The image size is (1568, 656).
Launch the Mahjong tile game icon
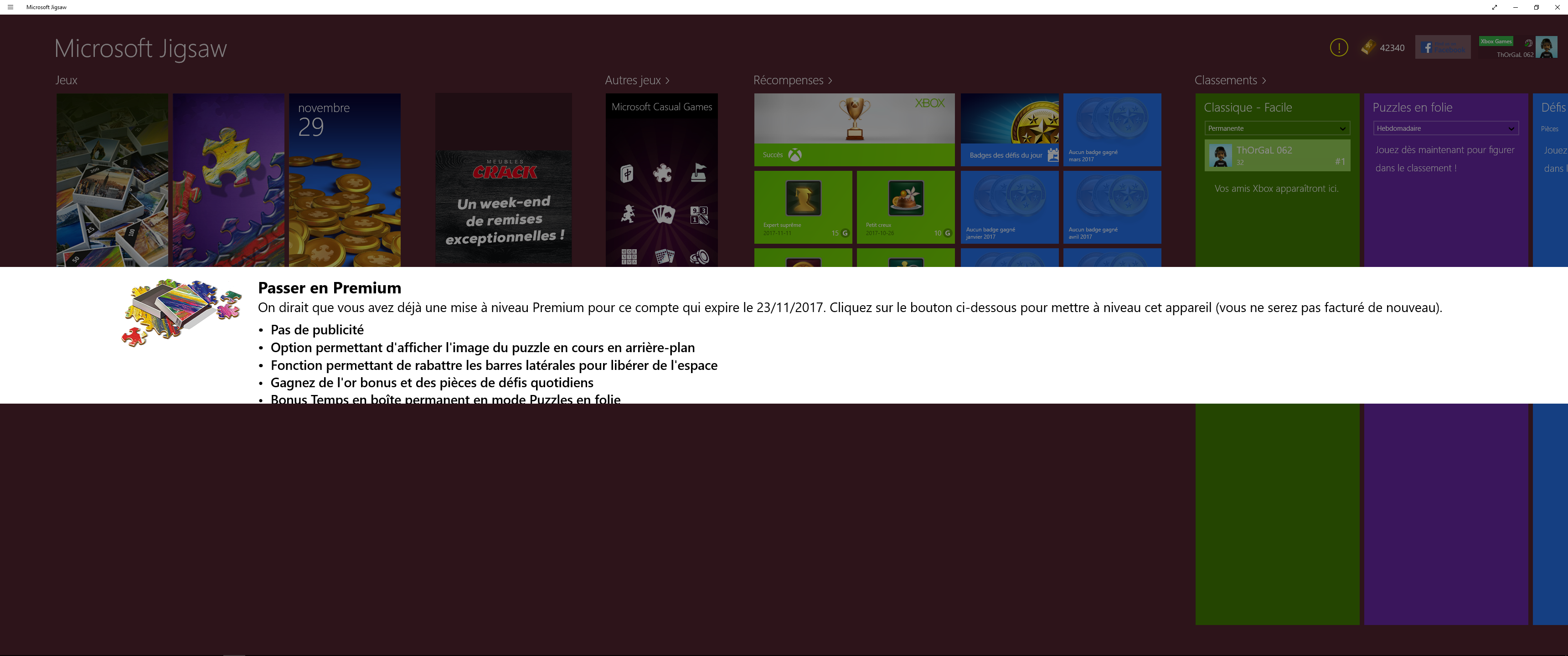pos(627,174)
